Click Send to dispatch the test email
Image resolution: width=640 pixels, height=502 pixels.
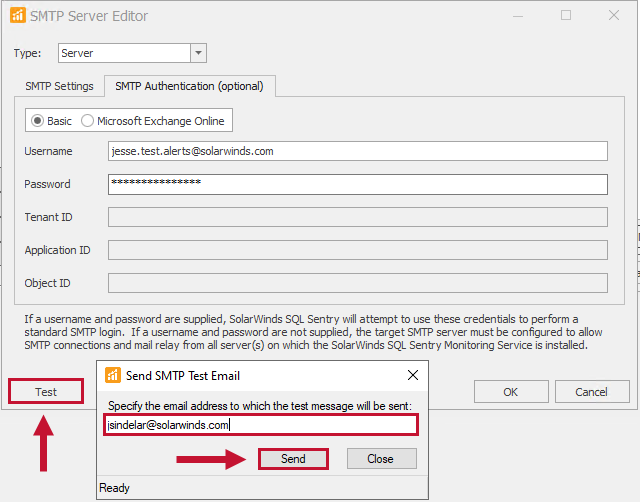click(x=293, y=459)
